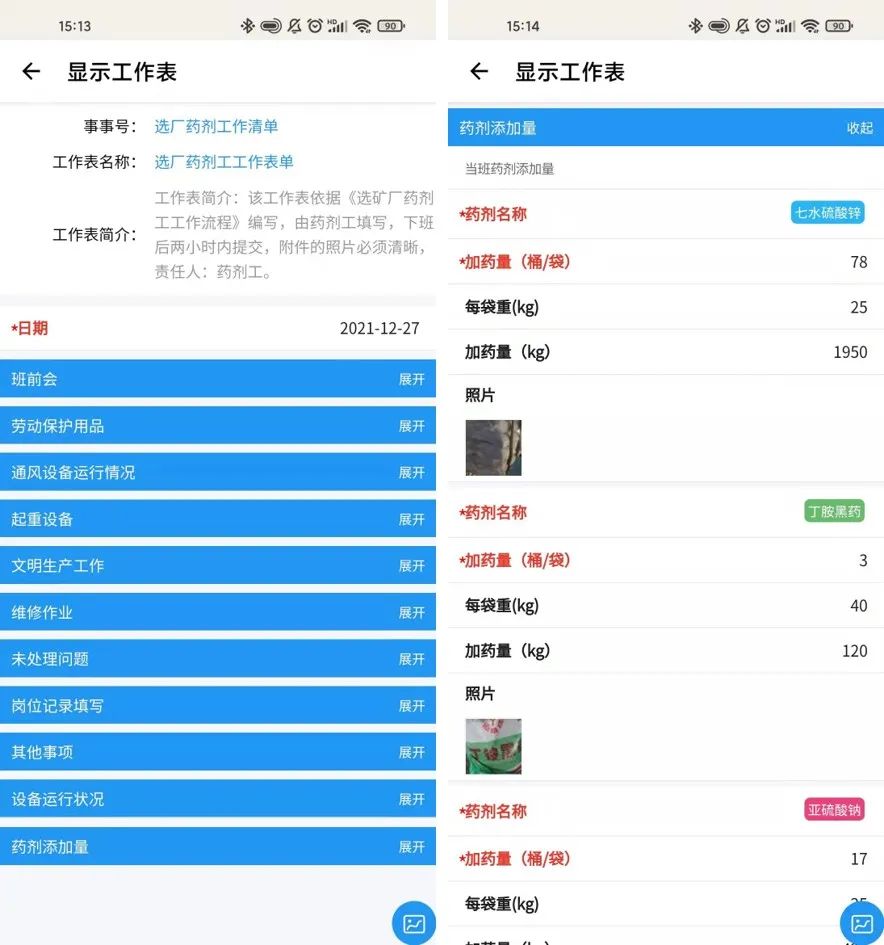Screen dimensions: 884x945
Task: Tap alarm clock icon in right status bar
Action: [x=762, y=26]
